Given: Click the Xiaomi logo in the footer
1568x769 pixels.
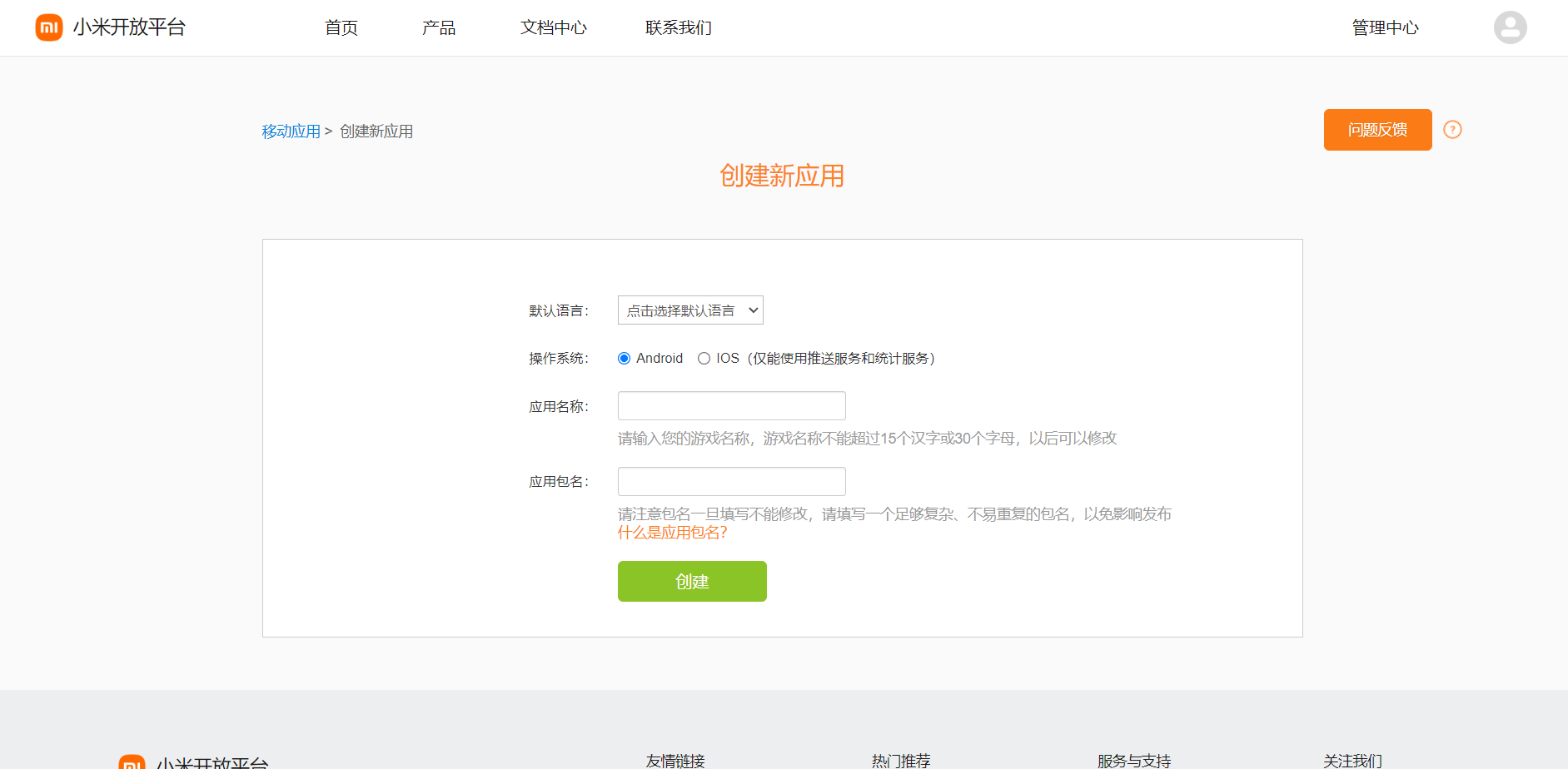Looking at the screenshot, I should pyautogui.click(x=132, y=762).
